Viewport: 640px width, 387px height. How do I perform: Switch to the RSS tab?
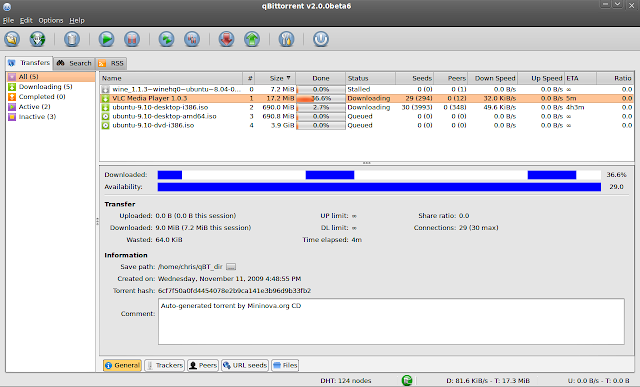[x=111, y=63]
